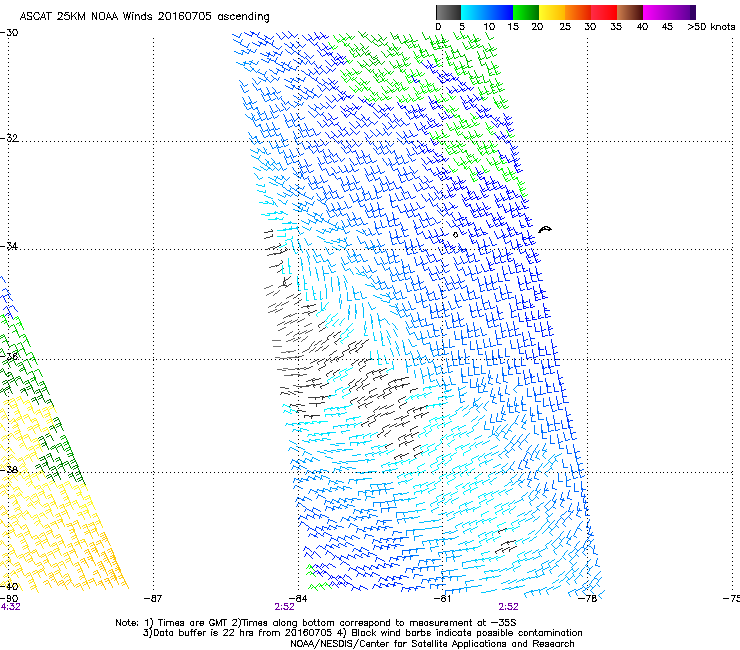Click the 'NOAA/NESDIS/Center for Satellite Applications and Research' credit

(432, 644)
